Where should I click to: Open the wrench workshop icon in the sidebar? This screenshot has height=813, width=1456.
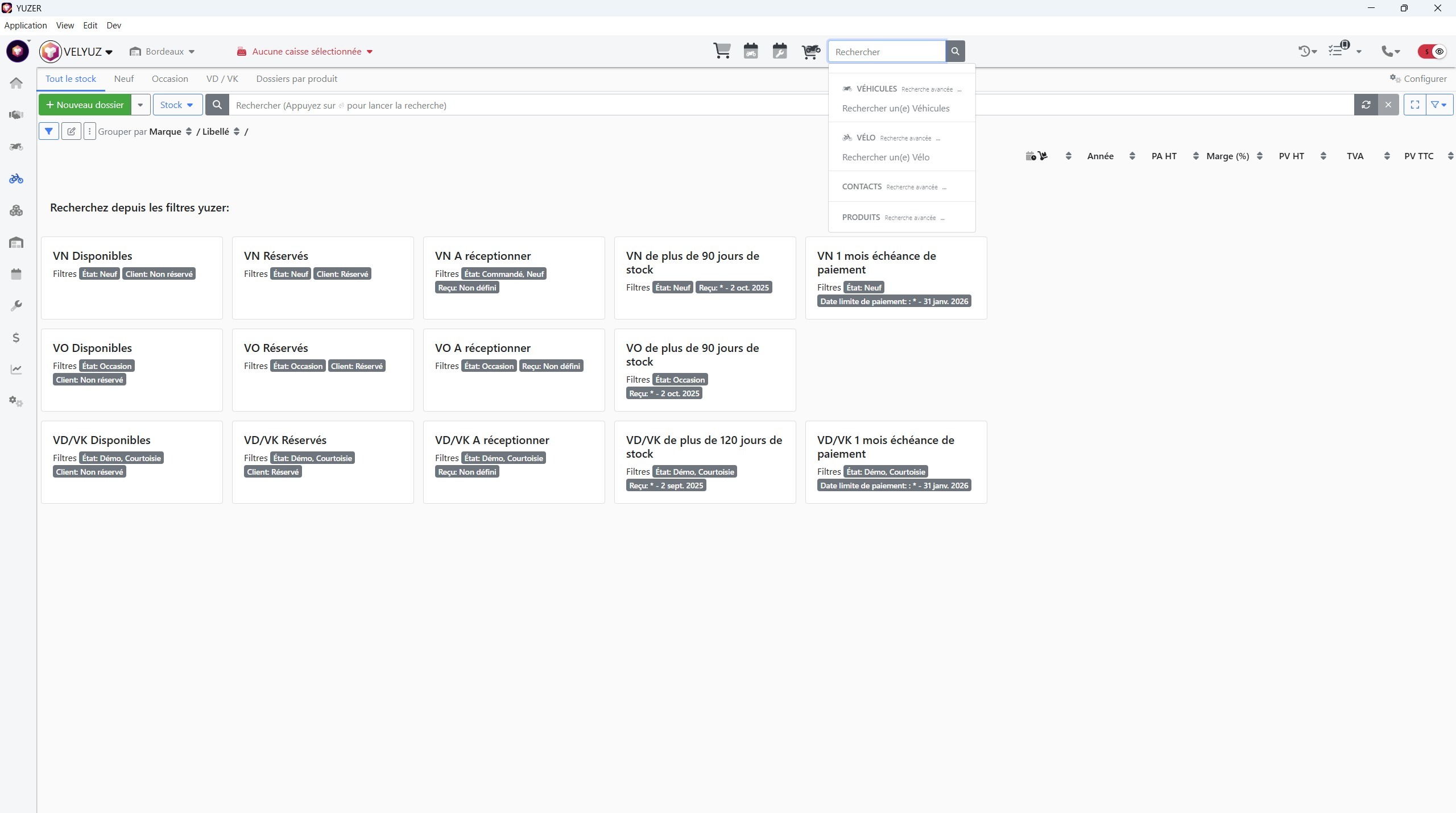coord(16,306)
